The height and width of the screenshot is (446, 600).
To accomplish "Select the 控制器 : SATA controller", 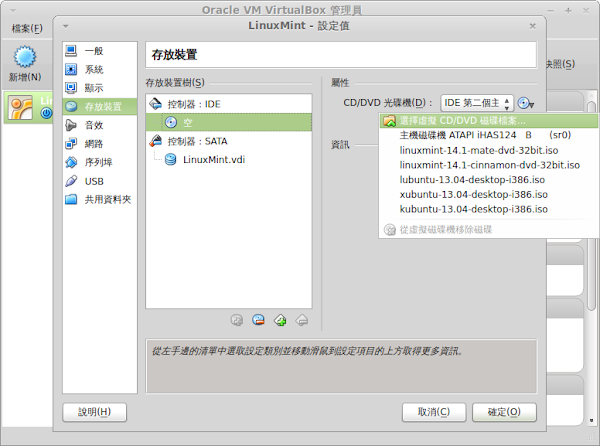I will click(x=229, y=141).
